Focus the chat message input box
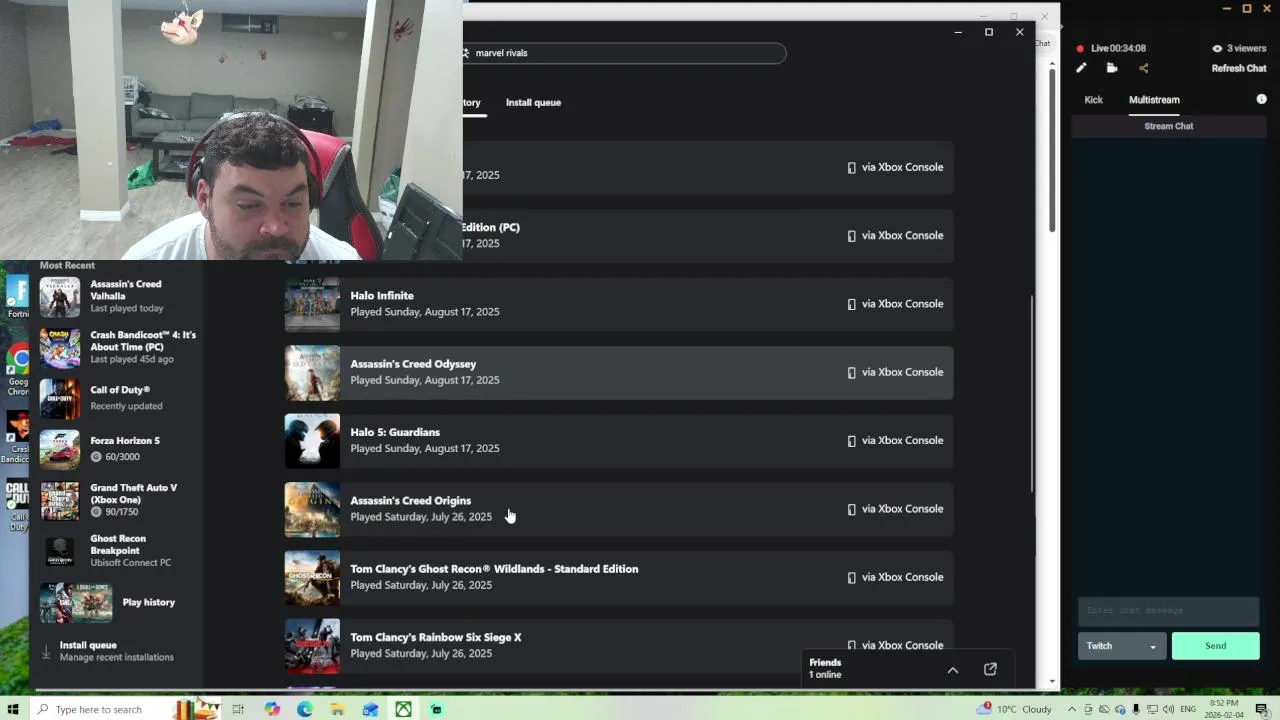 [1168, 610]
